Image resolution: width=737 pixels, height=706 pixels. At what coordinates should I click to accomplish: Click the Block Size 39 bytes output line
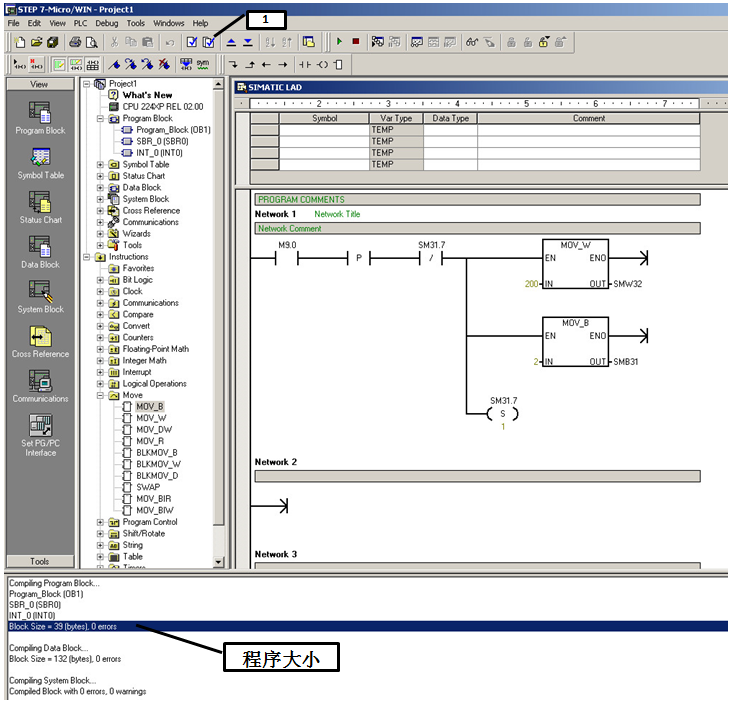[65, 626]
